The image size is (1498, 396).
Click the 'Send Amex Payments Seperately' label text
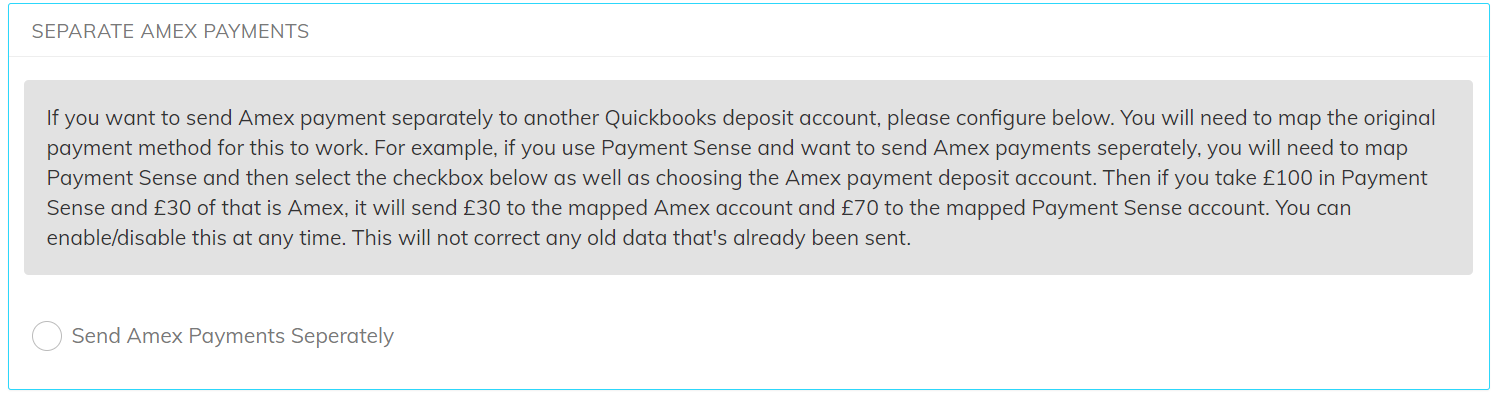click(x=233, y=336)
